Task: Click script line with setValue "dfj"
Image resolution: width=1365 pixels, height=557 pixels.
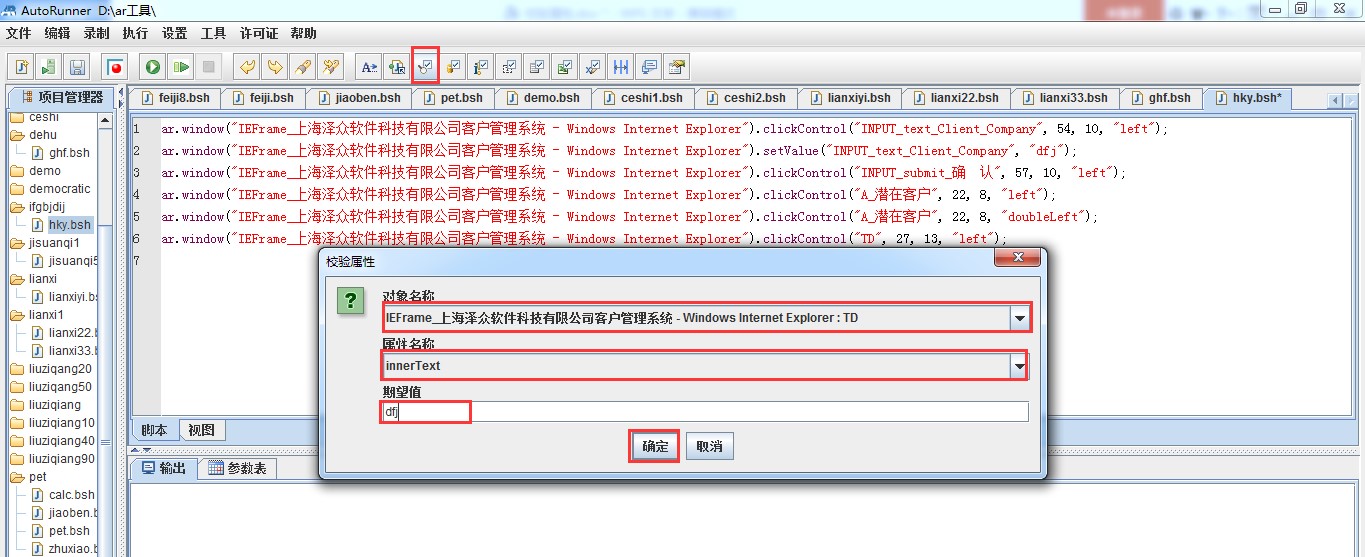Action: tap(619, 151)
